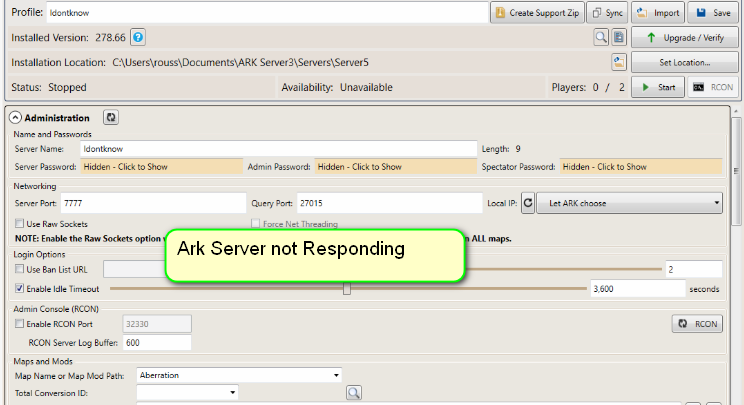Open the Total Conversion ID dropdown
This screenshot has width=744, height=405.
pos(187,392)
